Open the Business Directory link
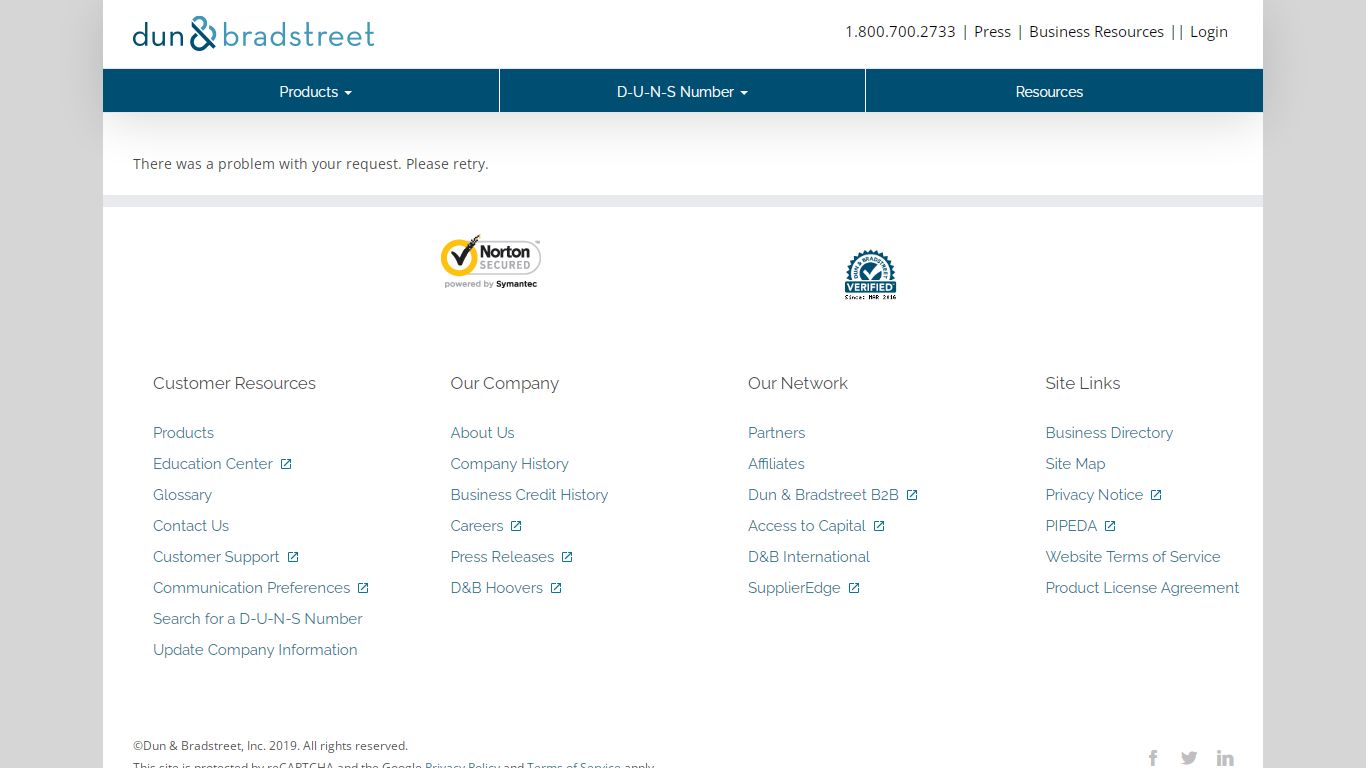The width and height of the screenshot is (1366, 768). (x=1109, y=433)
